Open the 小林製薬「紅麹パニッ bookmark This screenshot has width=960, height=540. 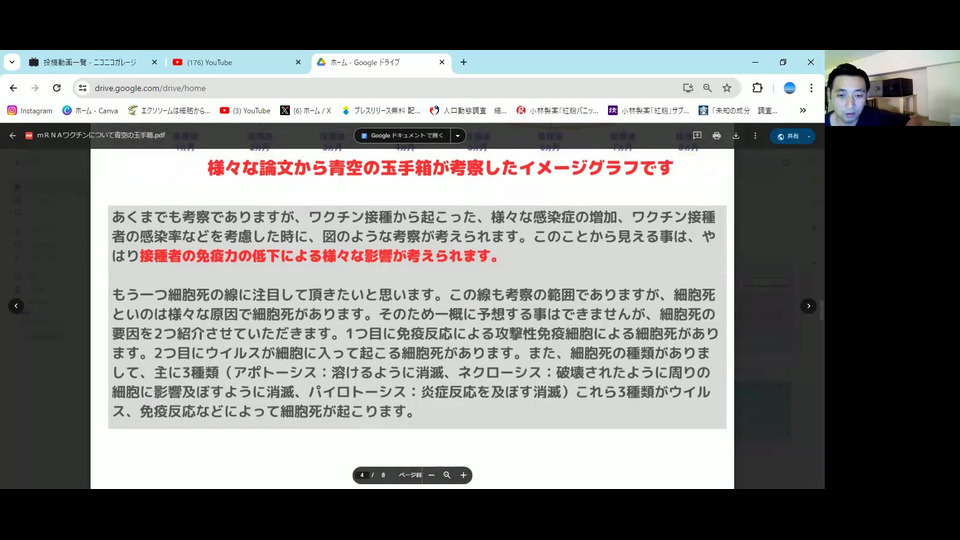(558, 111)
